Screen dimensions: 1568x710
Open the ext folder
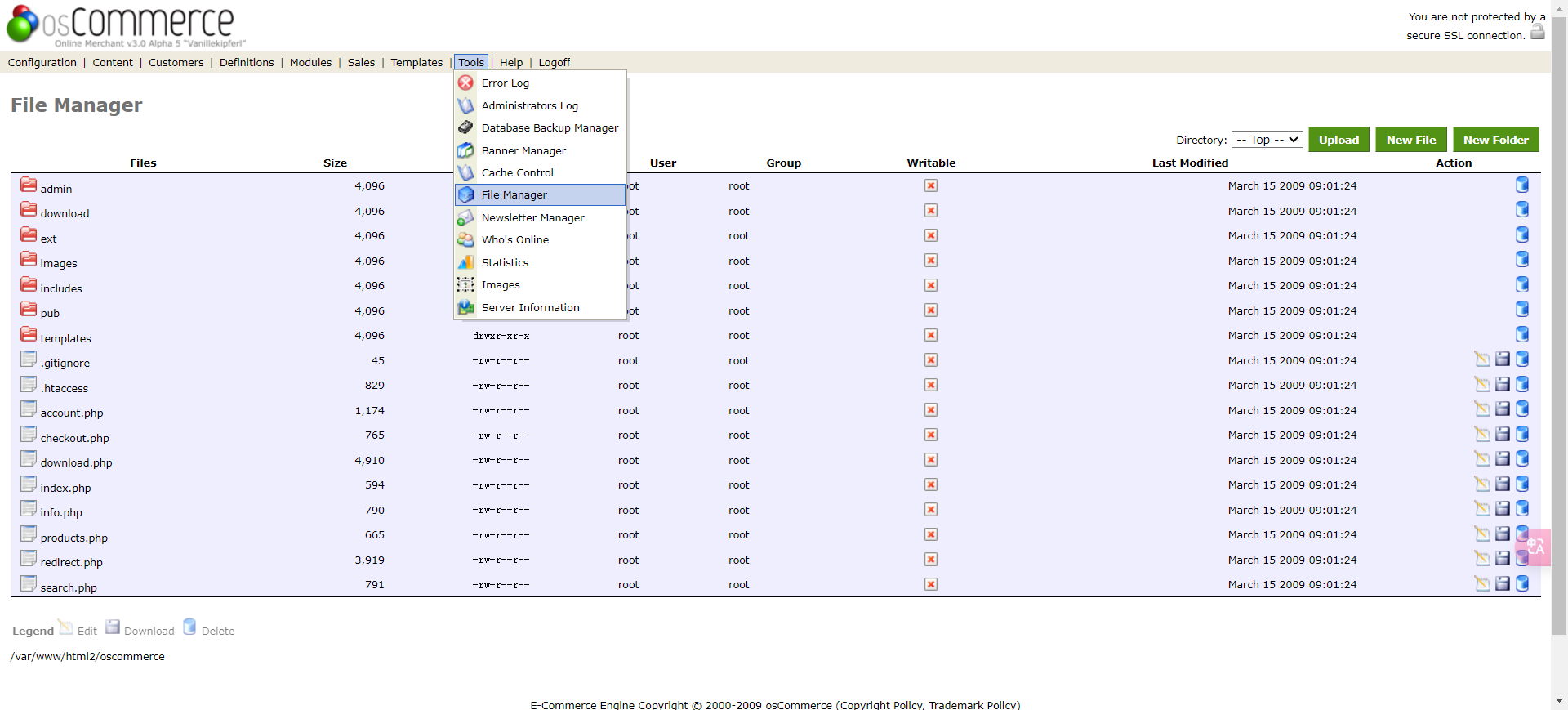(x=49, y=239)
